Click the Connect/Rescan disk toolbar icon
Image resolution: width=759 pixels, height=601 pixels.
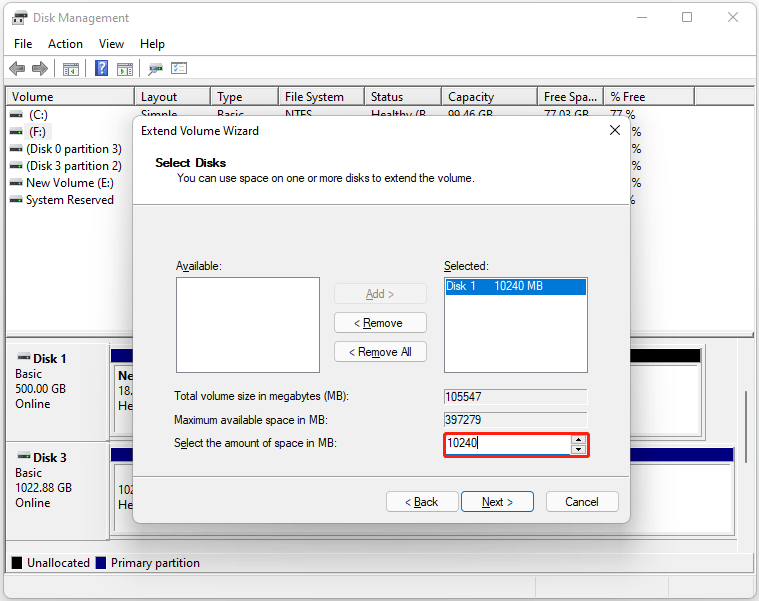click(x=155, y=69)
